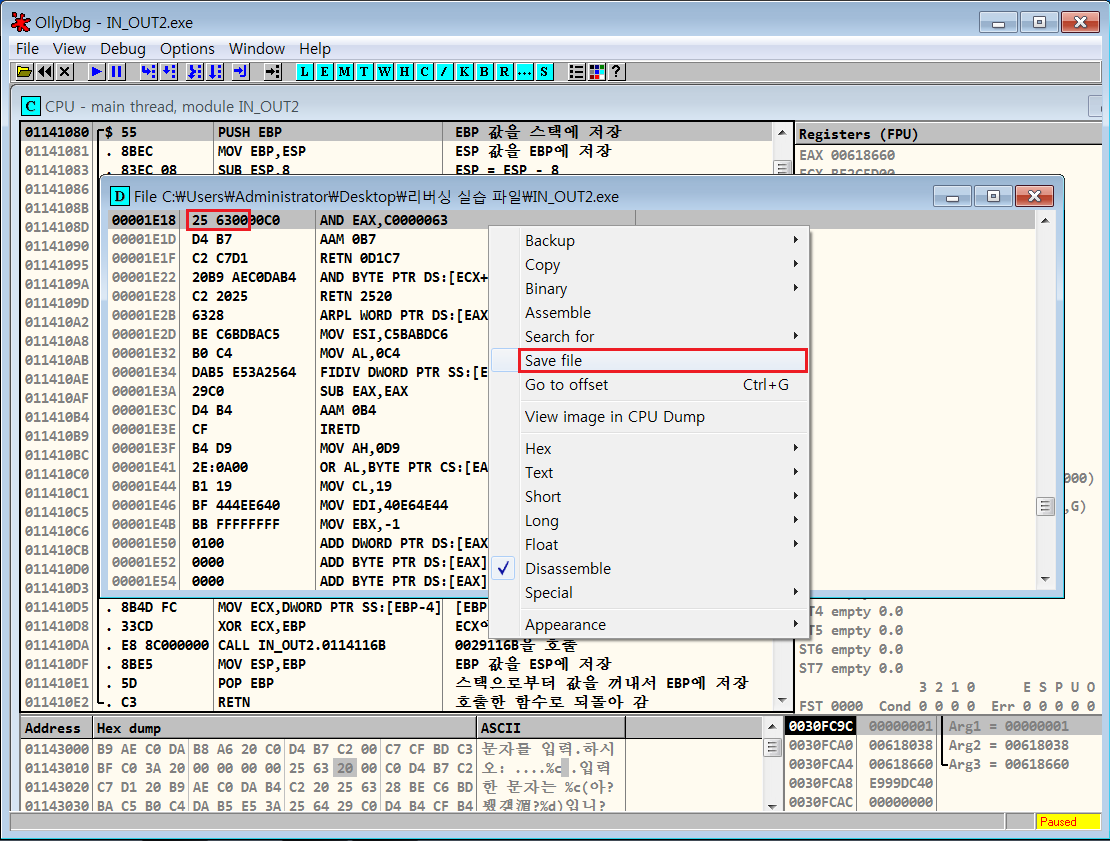The width and height of the screenshot is (1110, 841).
Task: Click the ASCII column header
Action: [x=551, y=728]
